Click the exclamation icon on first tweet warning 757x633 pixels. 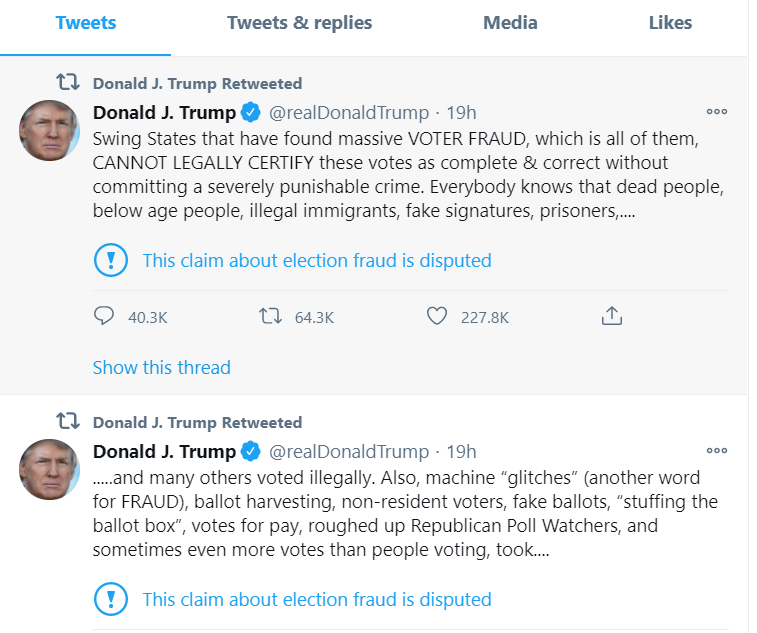[111, 260]
